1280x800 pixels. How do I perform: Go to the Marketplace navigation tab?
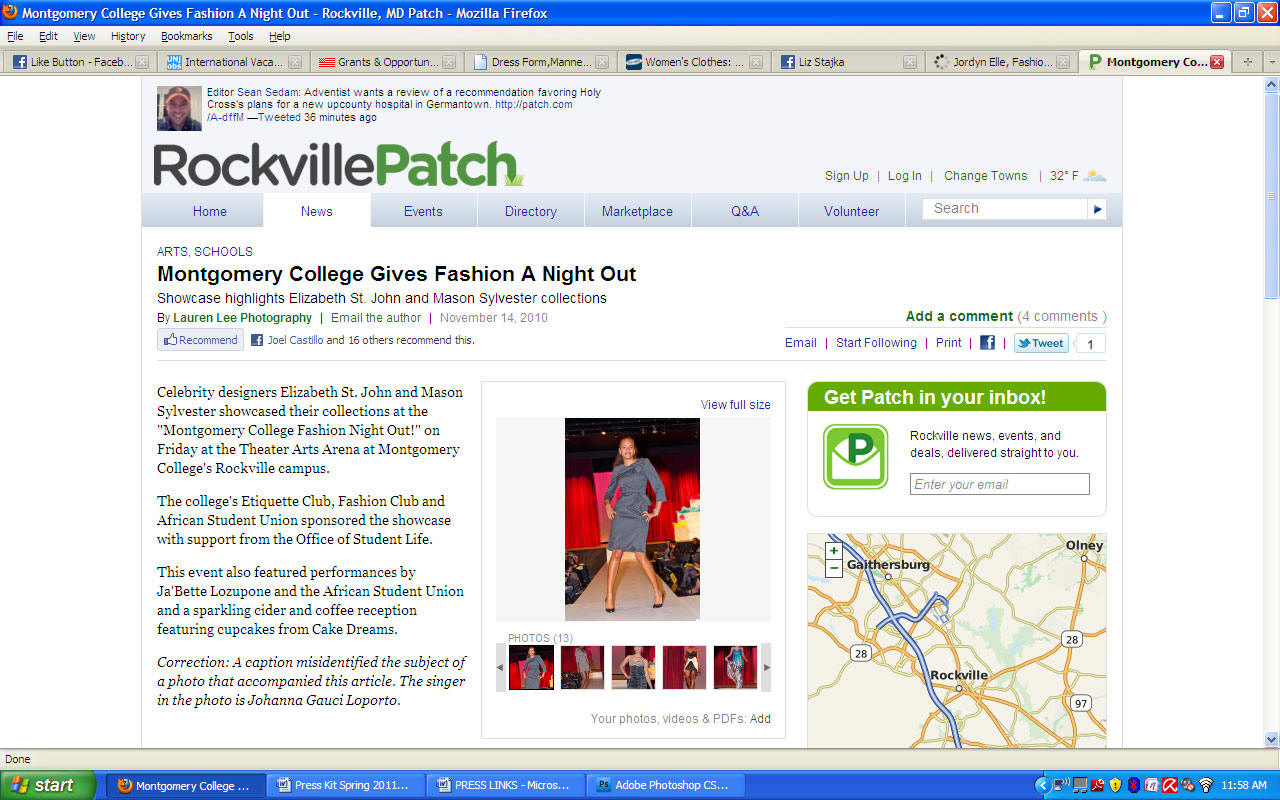tap(637, 211)
